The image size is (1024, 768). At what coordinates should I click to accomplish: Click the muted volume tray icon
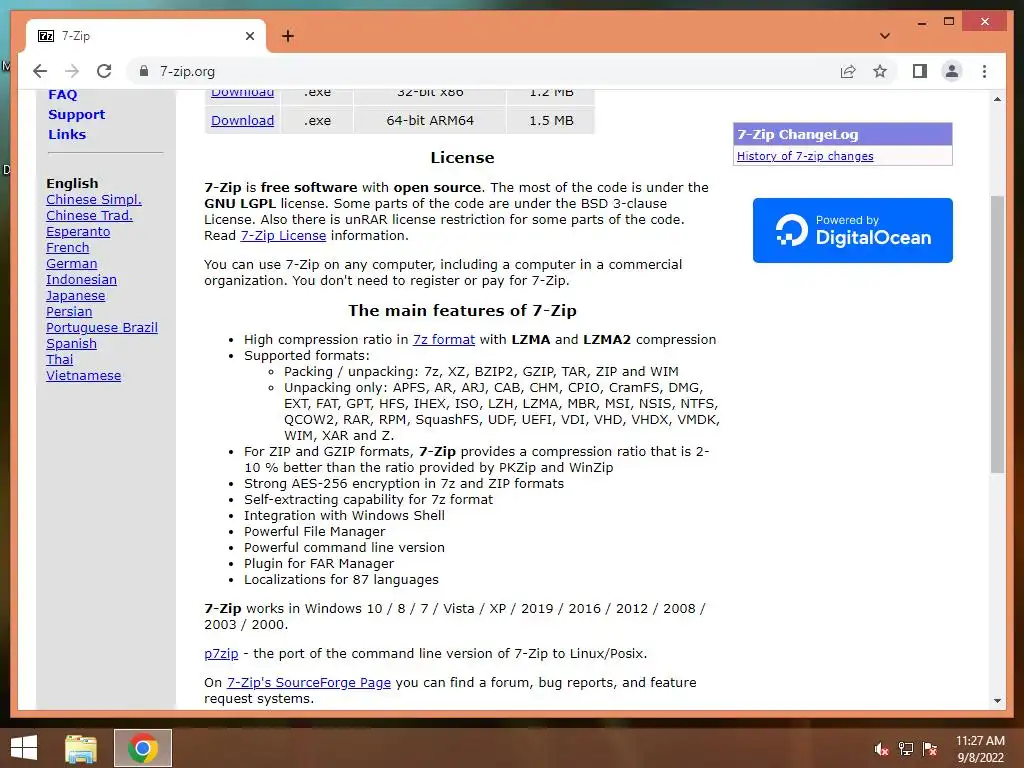[881, 748]
